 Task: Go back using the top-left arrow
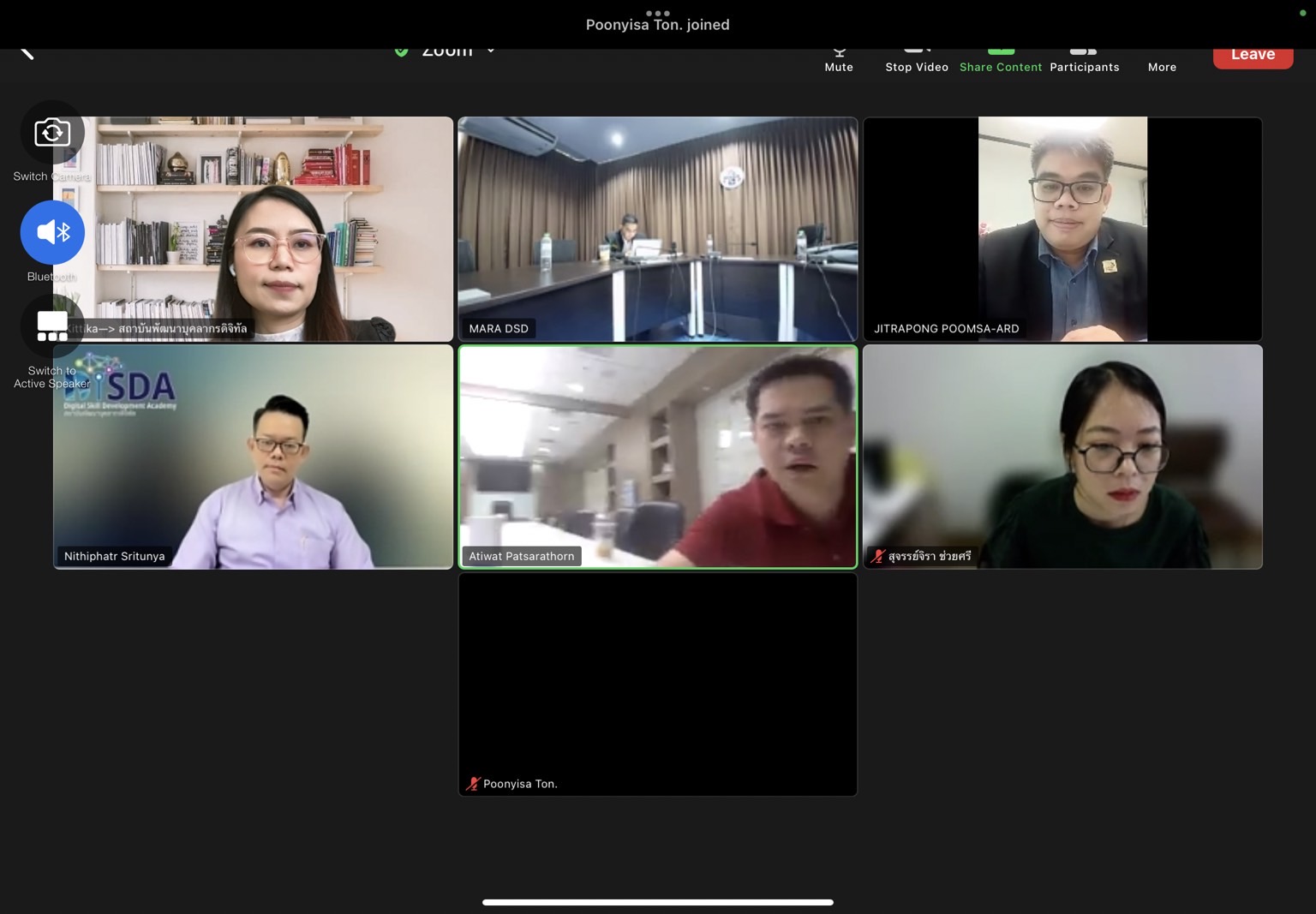[x=27, y=53]
